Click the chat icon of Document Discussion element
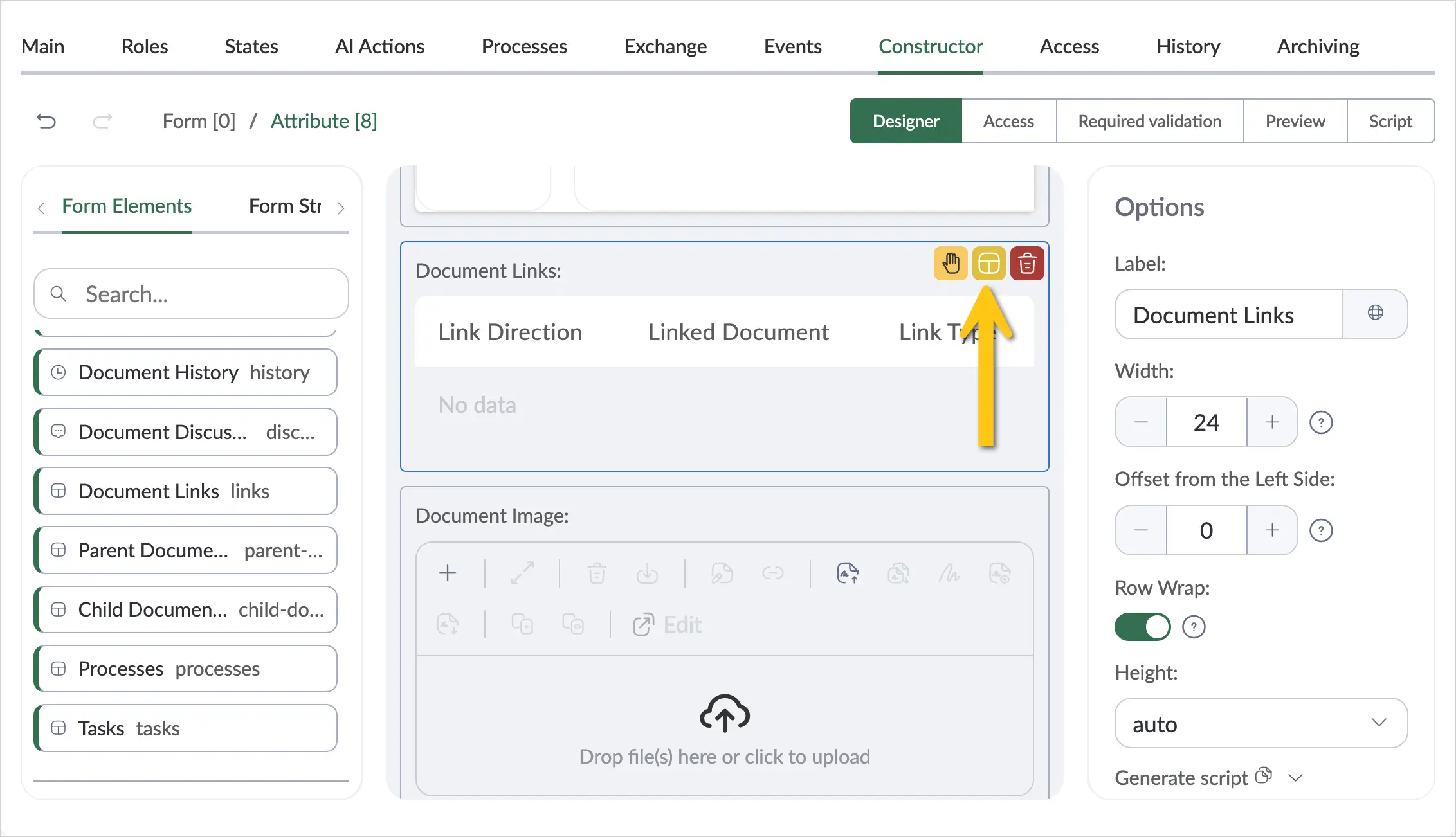1456x837 pixels. tap(59, 431)
